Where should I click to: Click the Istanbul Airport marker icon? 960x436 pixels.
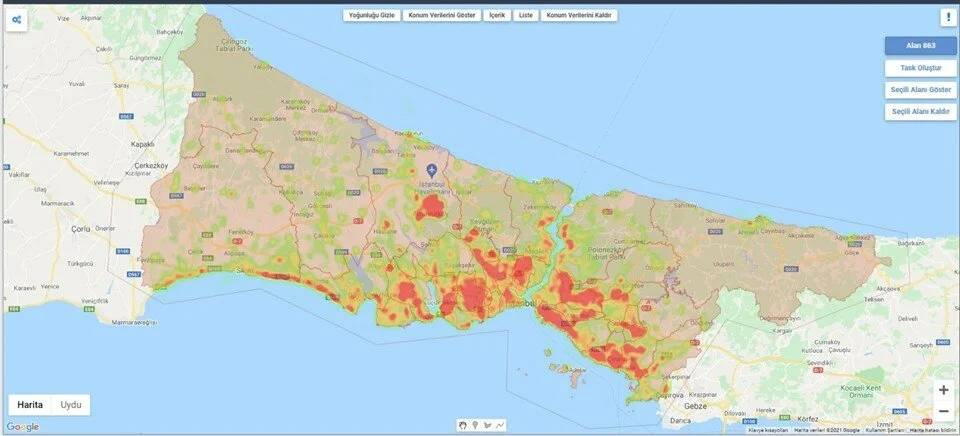pyautogui.click(x=432, y=169)
